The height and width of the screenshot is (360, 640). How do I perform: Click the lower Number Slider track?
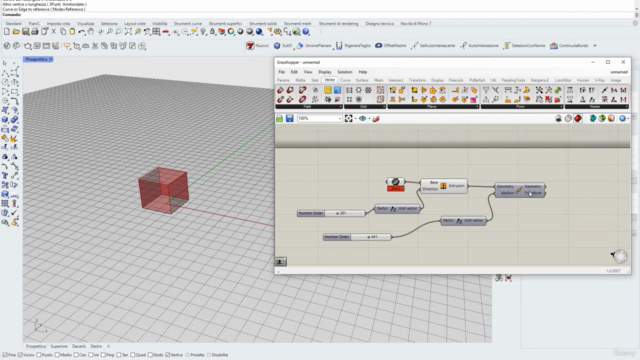pyautogui.click(x=370, y=237)
